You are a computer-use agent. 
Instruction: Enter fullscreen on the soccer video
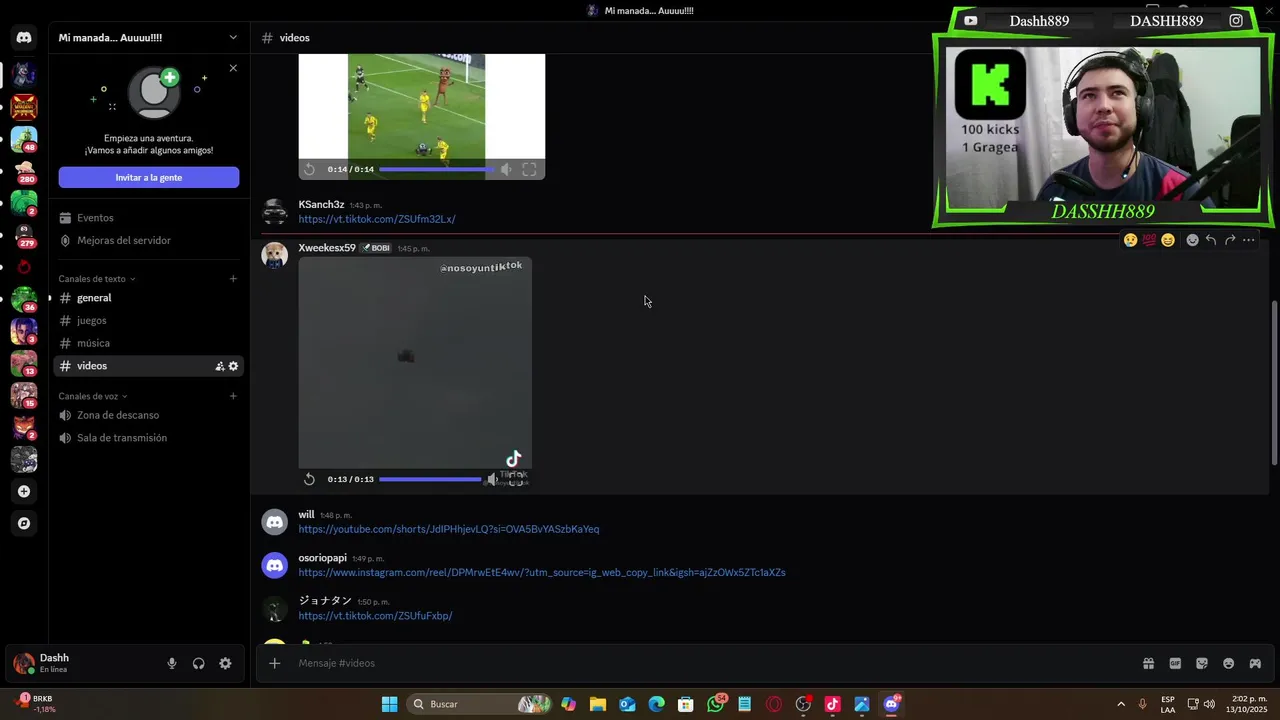tap(529, 169)
